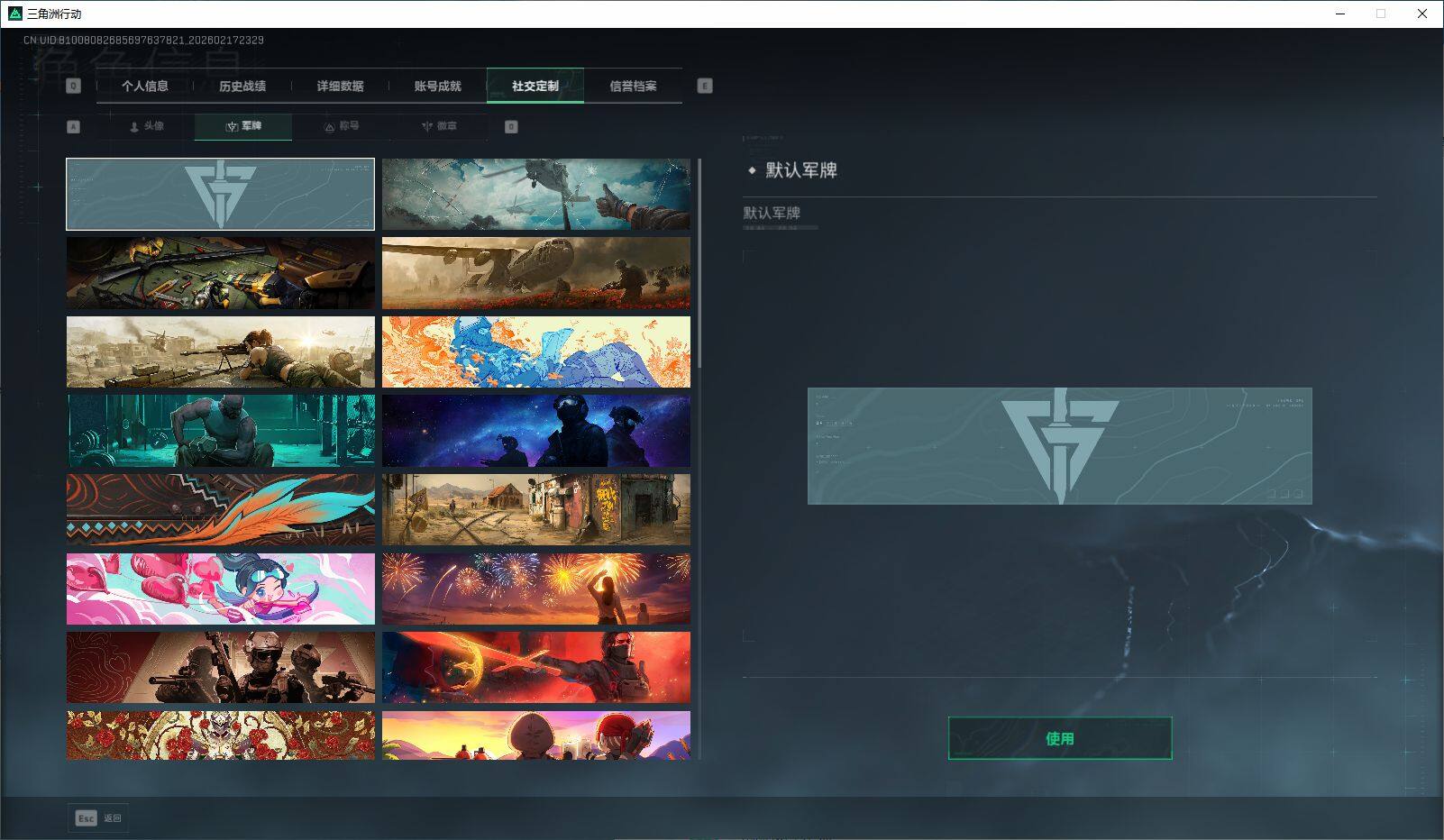Screen dimensions: 1444x840
Task: Choose the cargo plane and soldiers dog tag
Action: [x=536, y=273]
